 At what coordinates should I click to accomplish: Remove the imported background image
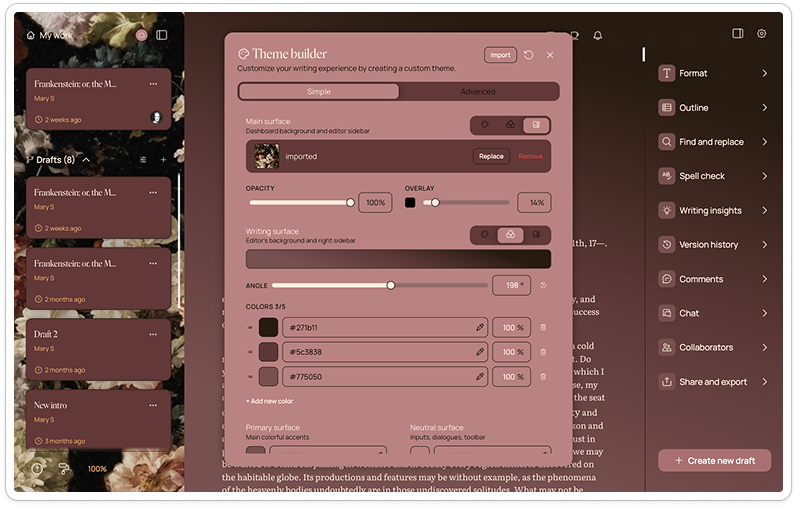pyautogui.click(x=530, y=157)
